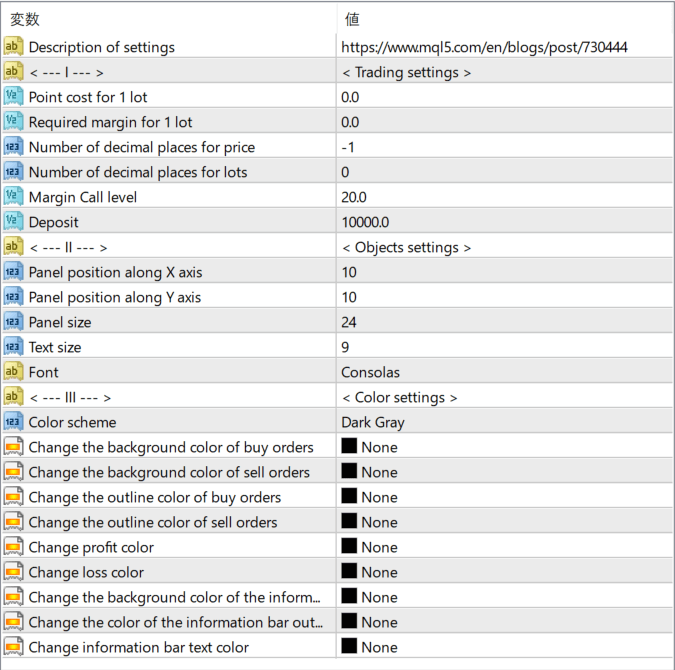Click the enum icon beside Color scheme
This screenshot has height=670, width=675.
click(x=13, y=422)
